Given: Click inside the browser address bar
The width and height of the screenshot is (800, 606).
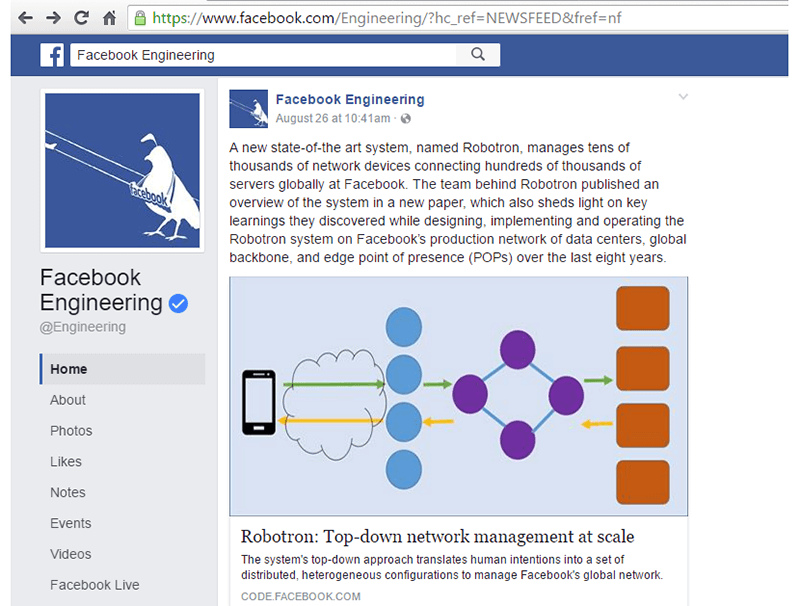Looking at the screenshot, I should pyautogui.click(x=400, y=17).
